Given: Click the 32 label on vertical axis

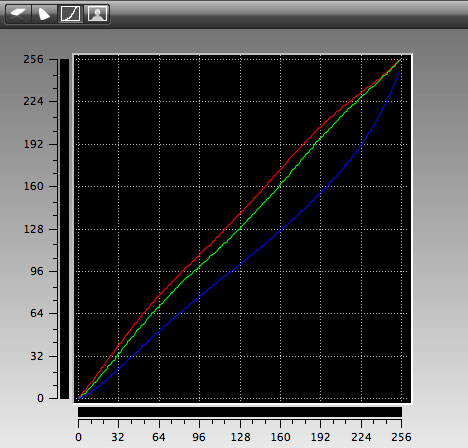Looking at the screenshot, I should pyautogui.click(x=37, y=356).
